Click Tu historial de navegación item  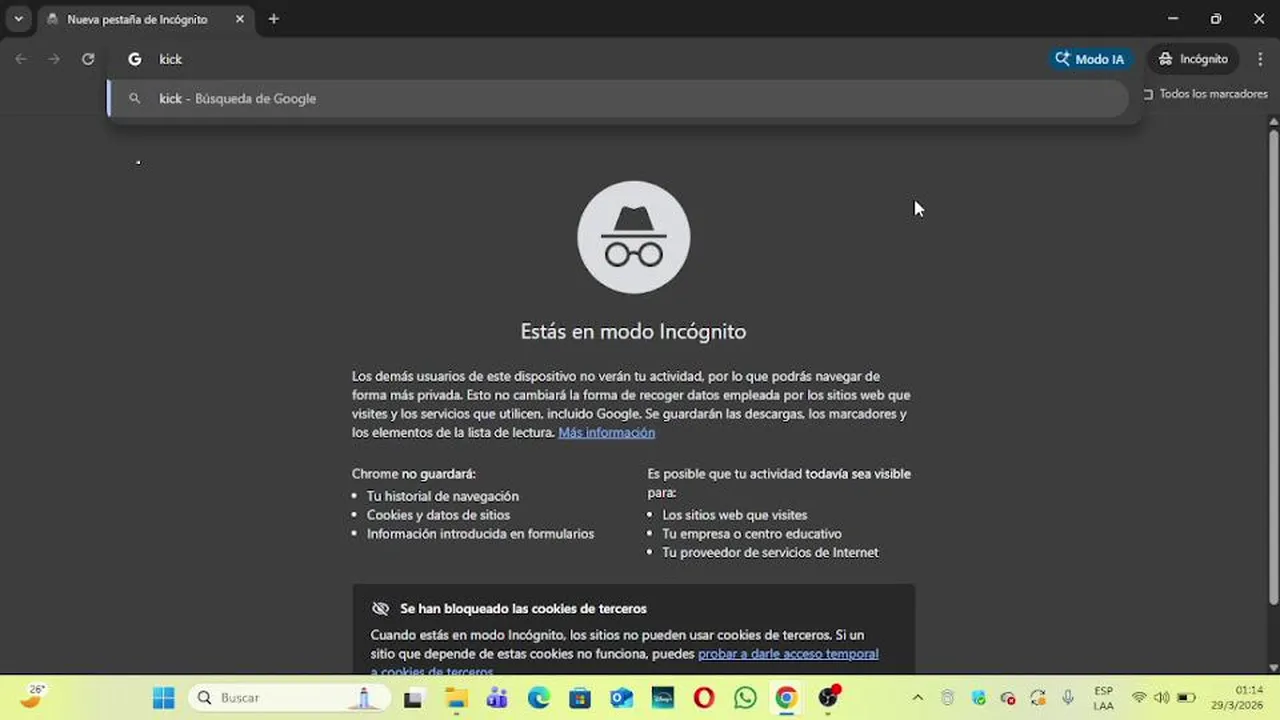click(x=443, y=496)
